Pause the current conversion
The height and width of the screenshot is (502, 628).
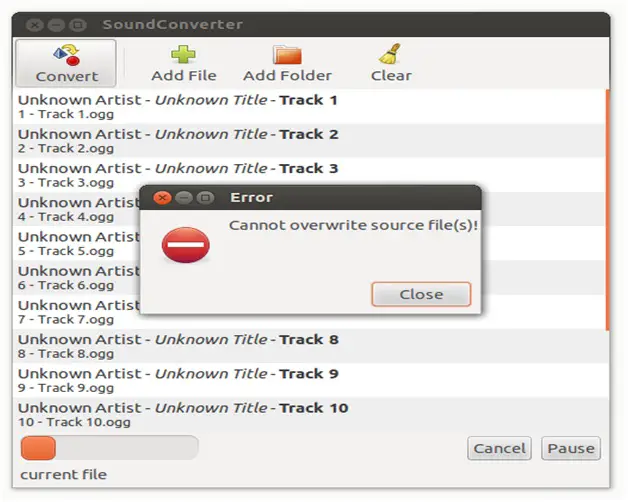pos(571,448)
